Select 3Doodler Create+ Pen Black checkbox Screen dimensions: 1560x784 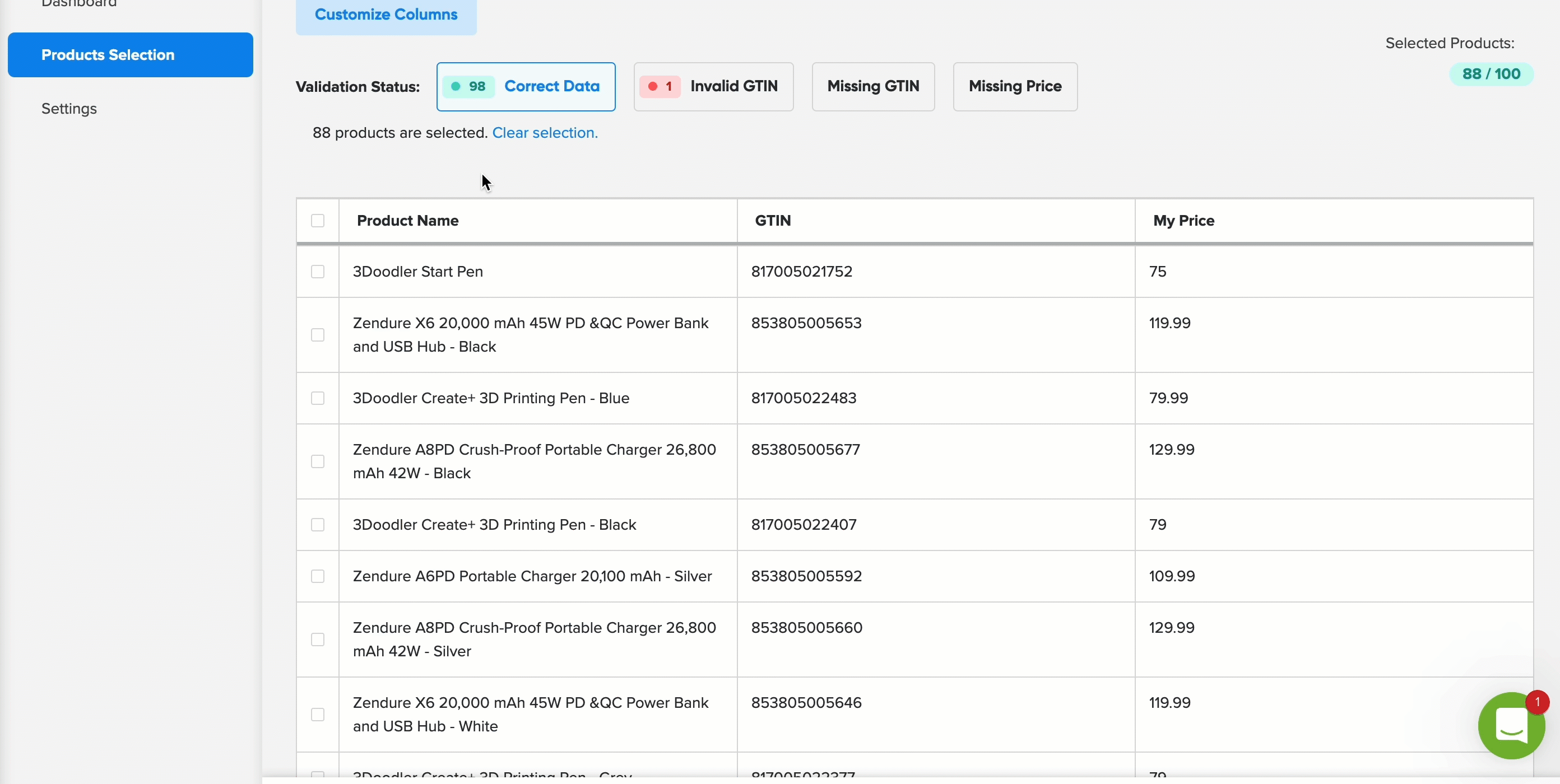pos(317,524)
